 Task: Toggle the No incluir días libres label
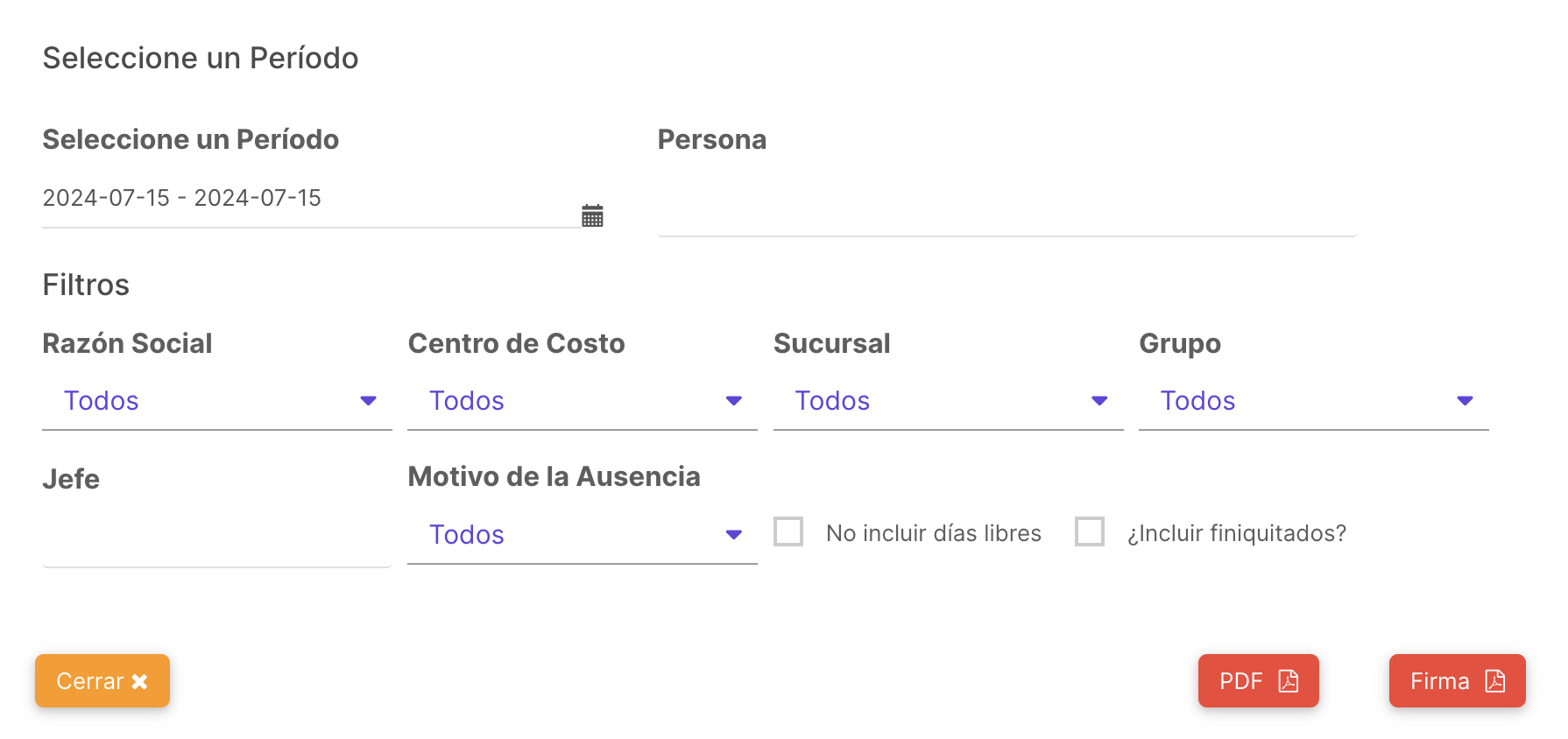934,533
